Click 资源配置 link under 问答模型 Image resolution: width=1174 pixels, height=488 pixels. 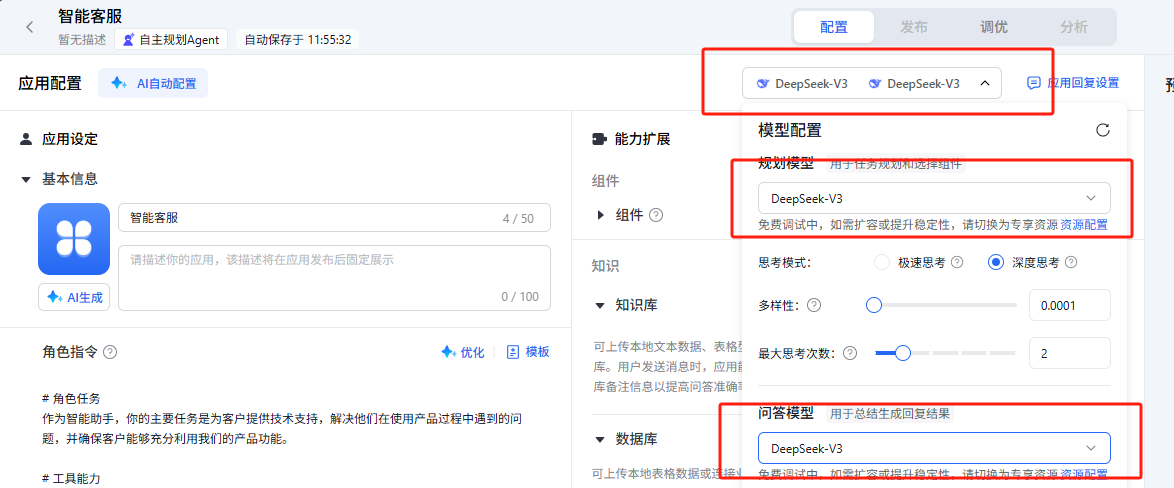tap(1084, 474)
